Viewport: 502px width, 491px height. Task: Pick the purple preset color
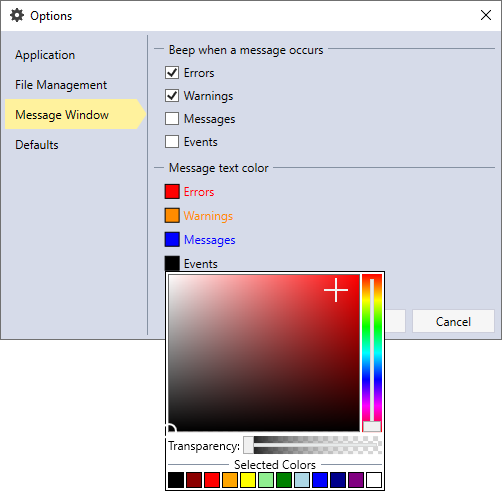click(356, 480)
